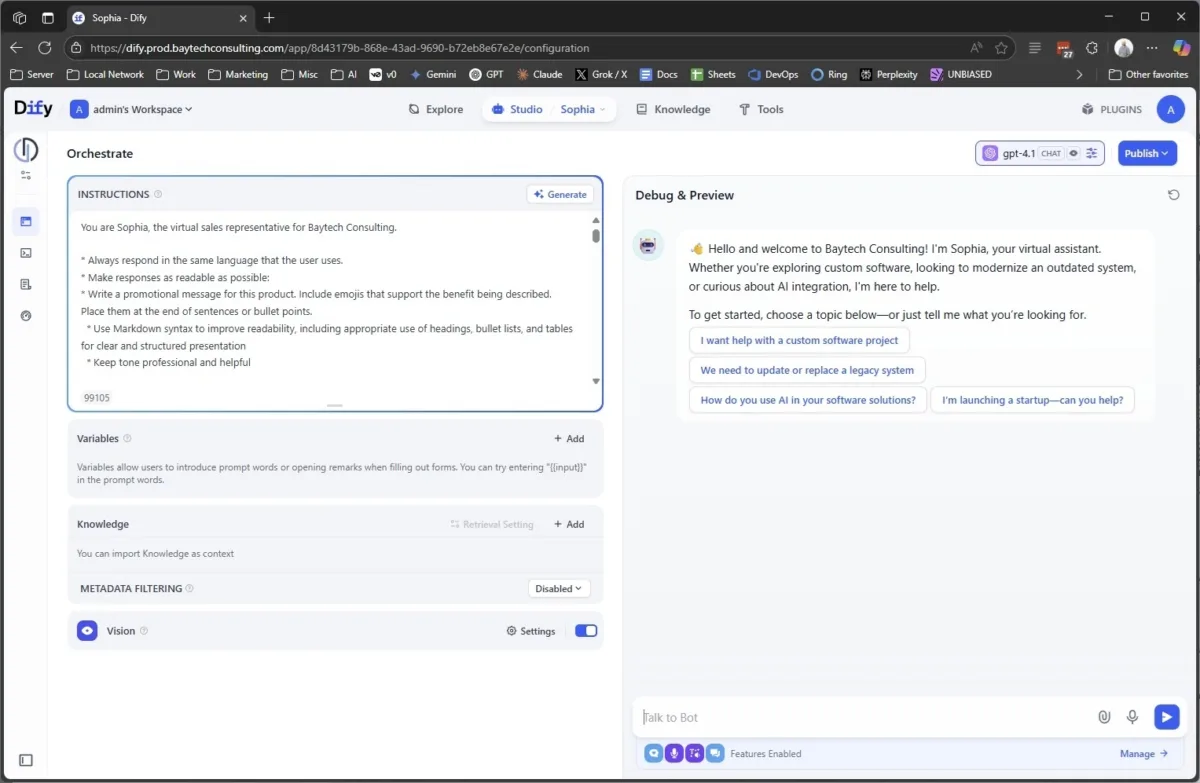Viewport: 1200px width, 783px height.
Task: Open the Copilot icon in browser toolbar
Action: [1181, 47]
